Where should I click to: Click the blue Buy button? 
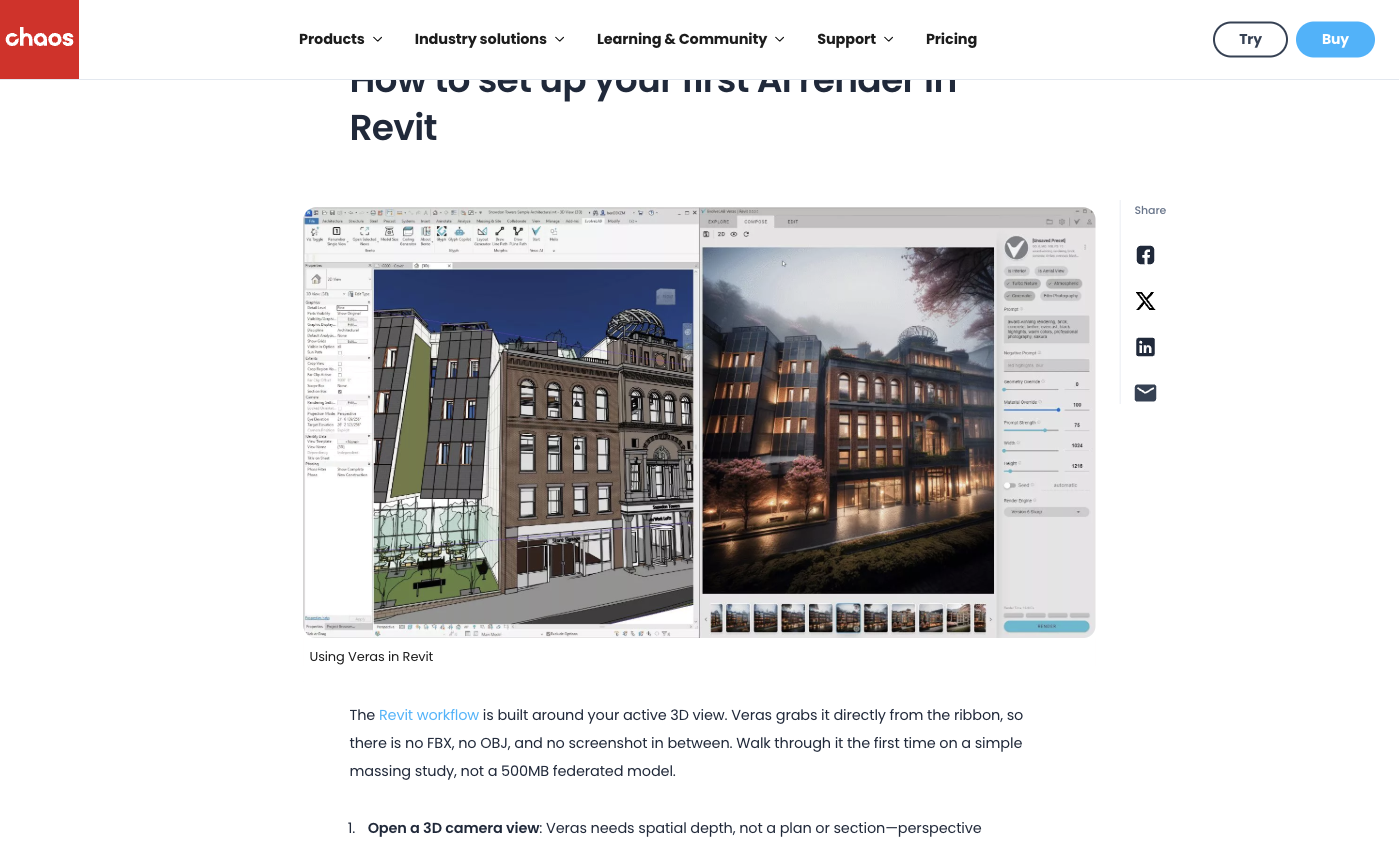[1335, 39]
